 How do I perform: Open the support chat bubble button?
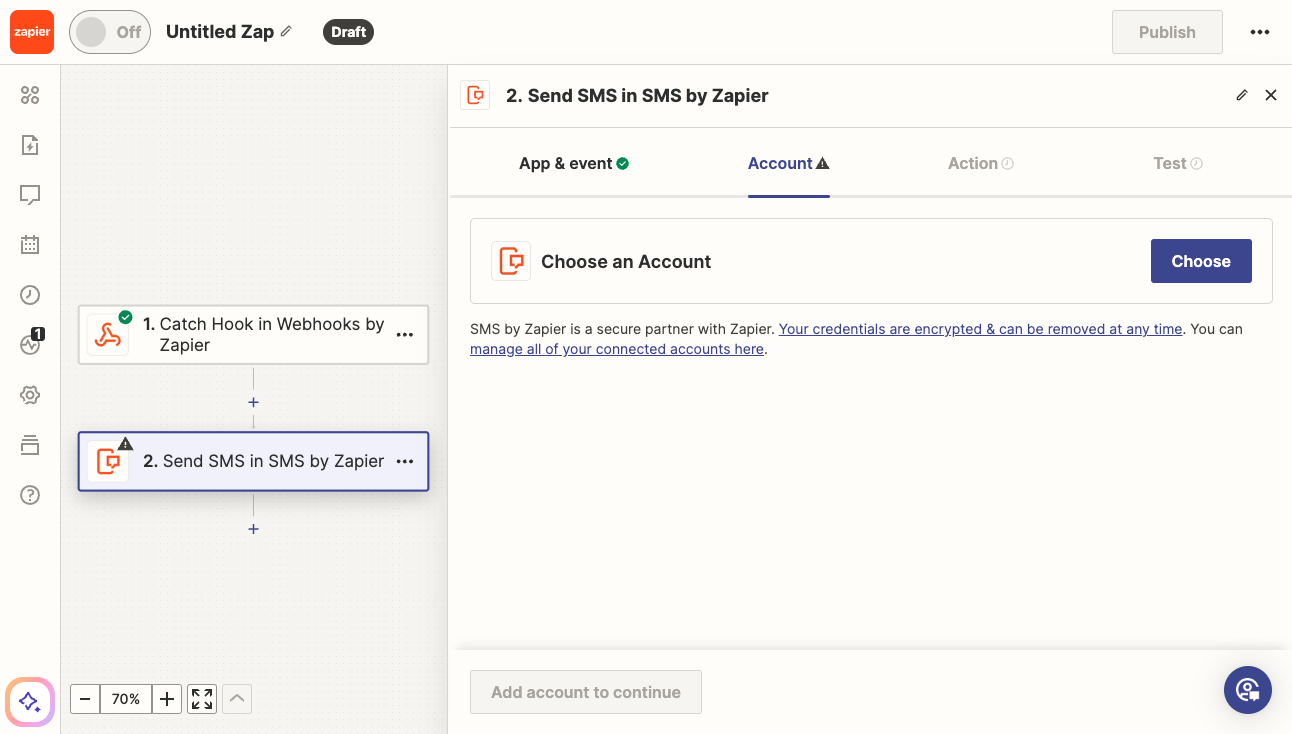pyautogui.click(x=1248, y=689)
